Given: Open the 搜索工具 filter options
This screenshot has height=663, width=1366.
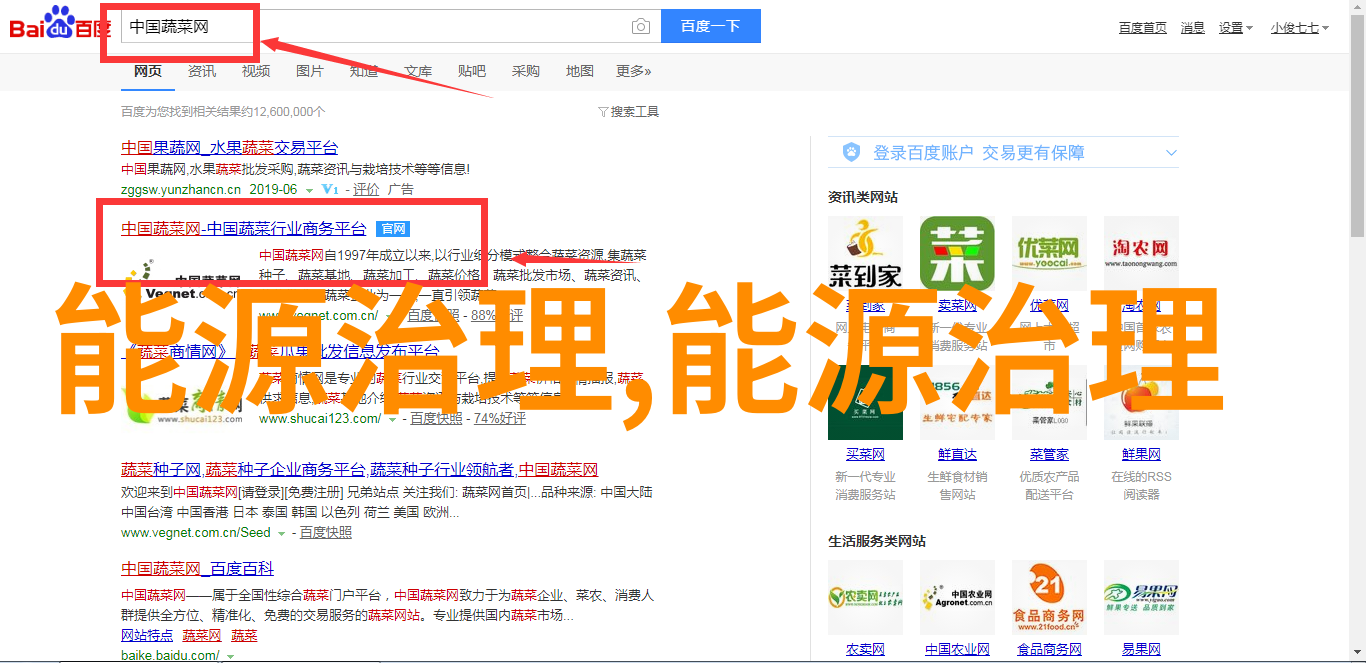Looking at the screenshot, I should point(628,112).
